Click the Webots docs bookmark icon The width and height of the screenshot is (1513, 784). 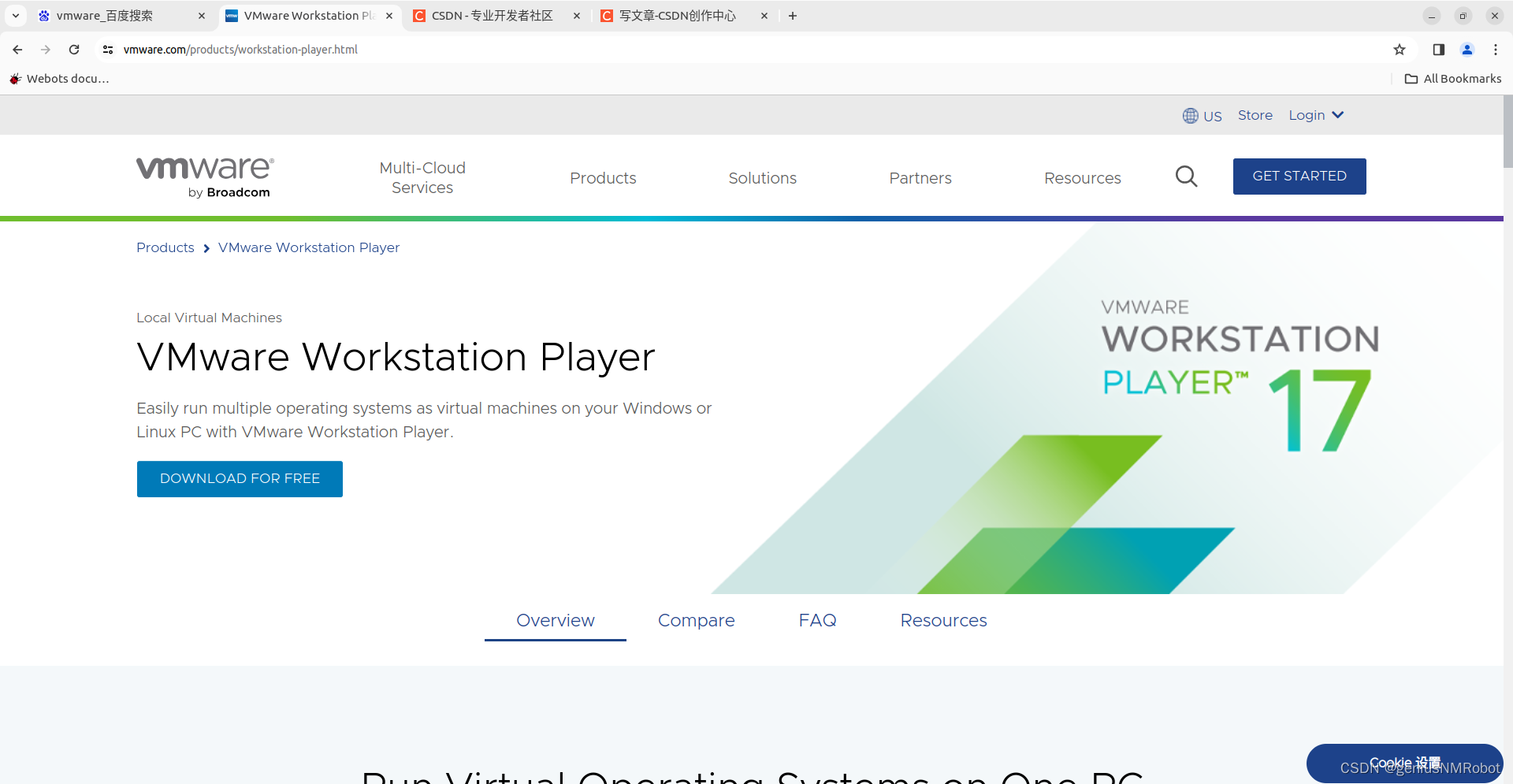pyautogui.click(x=15, y=78)
